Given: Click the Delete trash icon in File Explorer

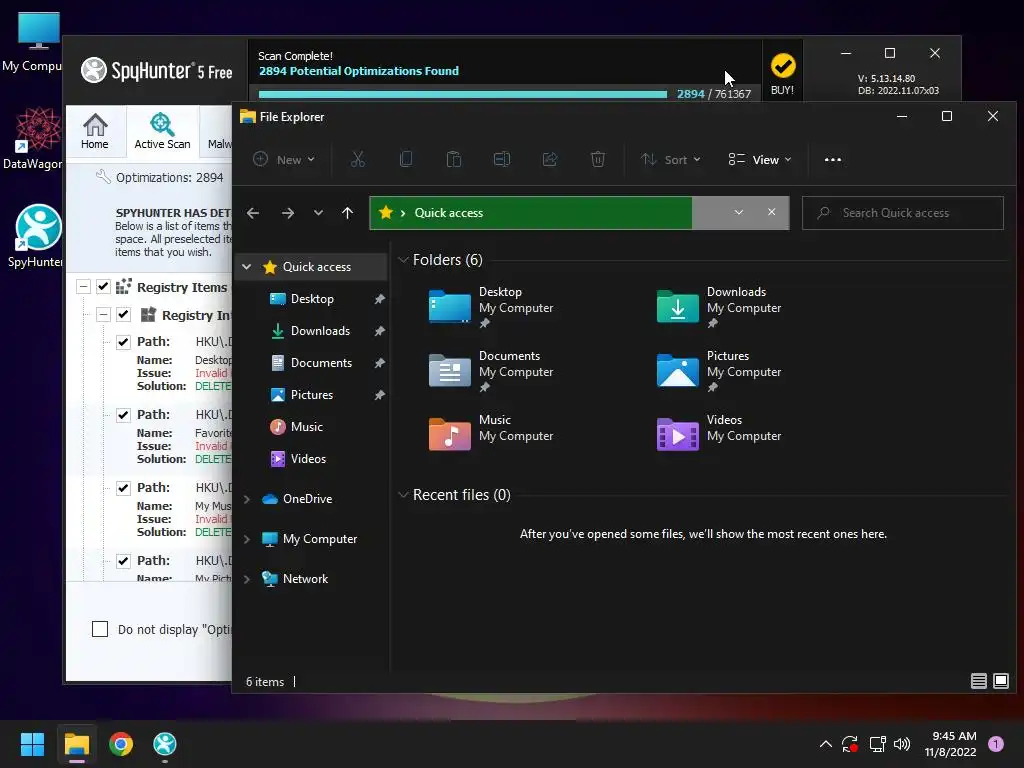Looking at the screenshot, I should pos(598,159).
